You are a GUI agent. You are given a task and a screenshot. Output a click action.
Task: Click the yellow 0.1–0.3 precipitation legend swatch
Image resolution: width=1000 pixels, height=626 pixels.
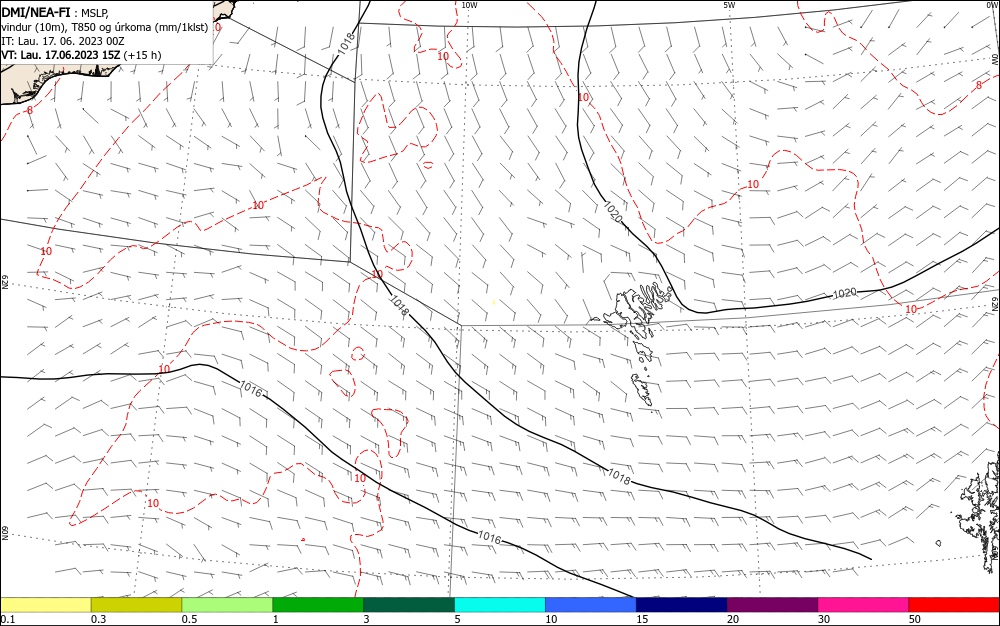coord(46,605)
